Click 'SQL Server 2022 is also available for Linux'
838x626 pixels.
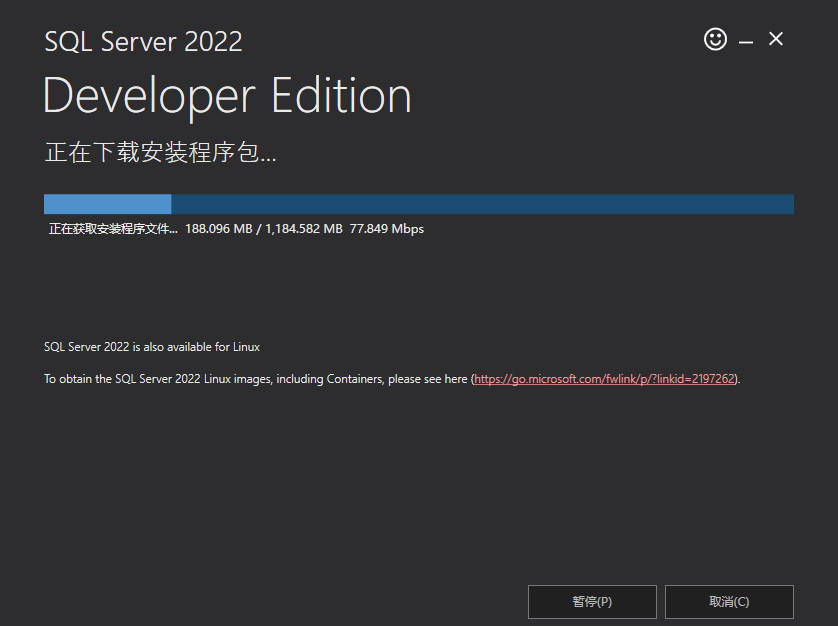pyautogui.click(x=152, y=347)
